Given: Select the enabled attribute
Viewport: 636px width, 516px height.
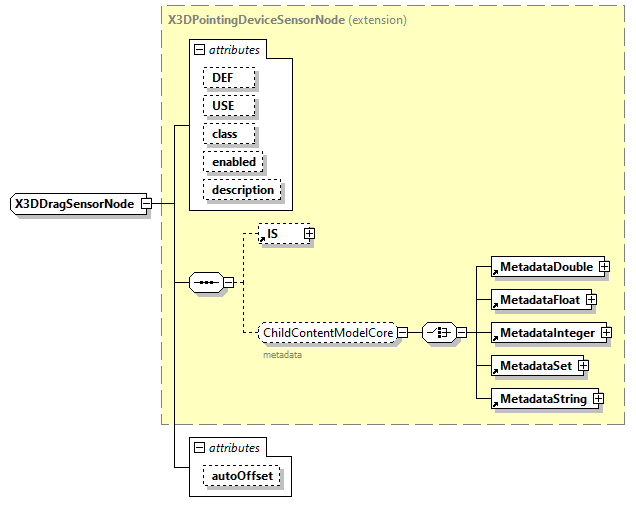Looking at the screenshot, I should click(233, 161).
